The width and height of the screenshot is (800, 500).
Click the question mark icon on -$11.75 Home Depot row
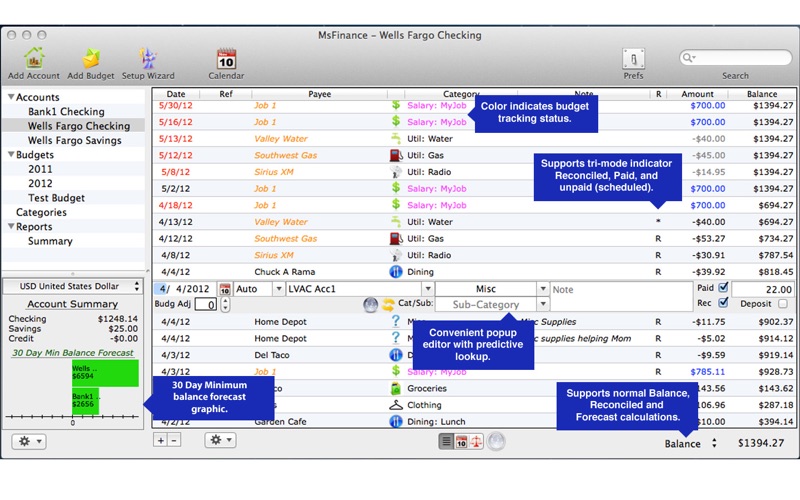point(395,321)
